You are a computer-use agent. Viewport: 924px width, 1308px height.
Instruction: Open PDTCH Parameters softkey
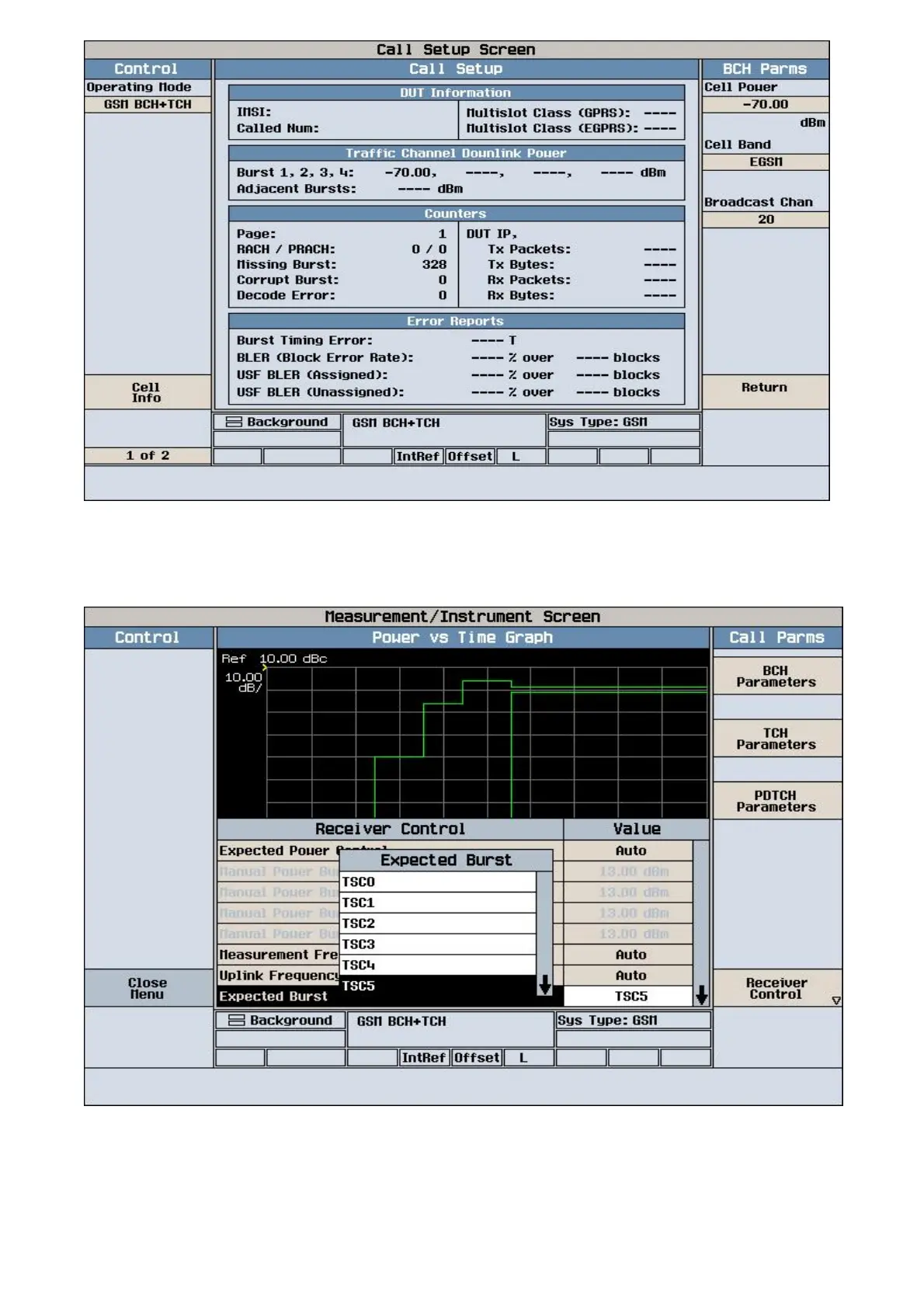(x=776, y=801)
